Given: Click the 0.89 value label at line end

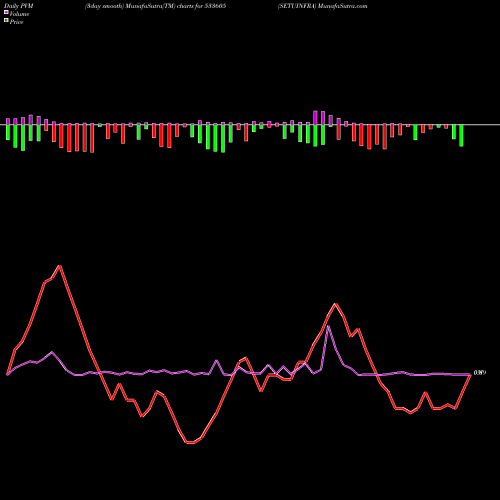Looking at the screenshot, I should click(480, 373).
